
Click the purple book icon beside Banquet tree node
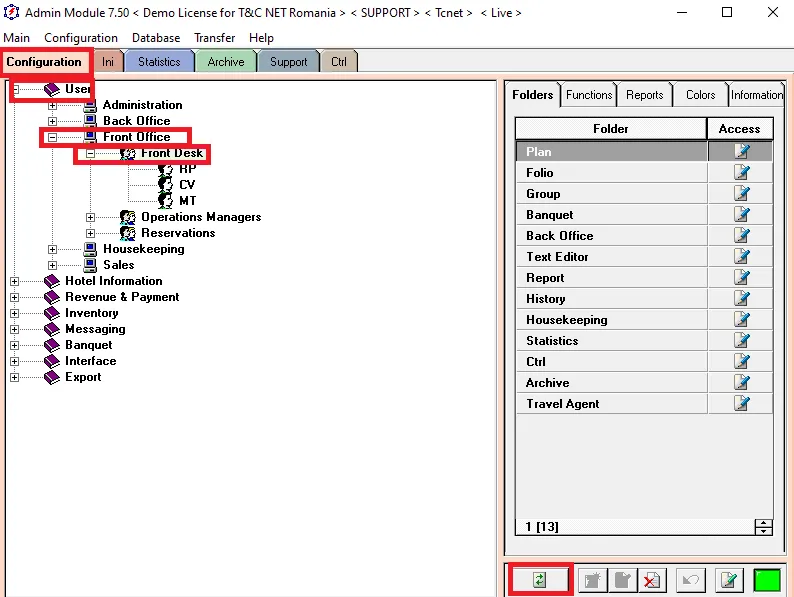tap(52, 345)
